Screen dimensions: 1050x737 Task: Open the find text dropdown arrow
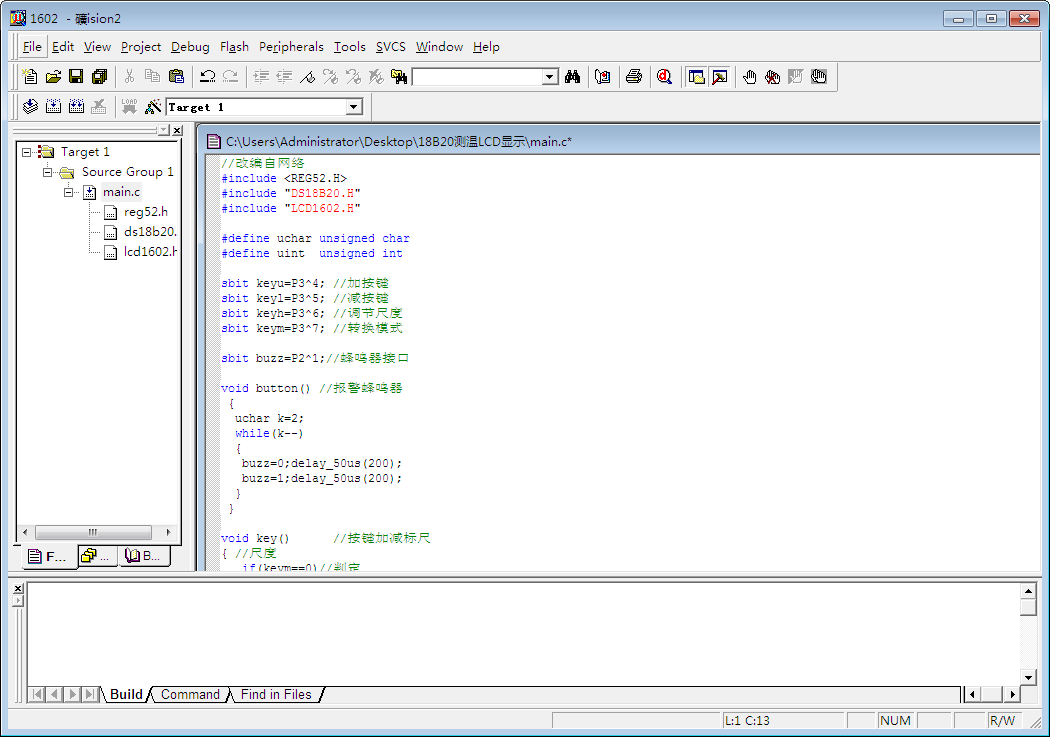[x=550, y=77]
